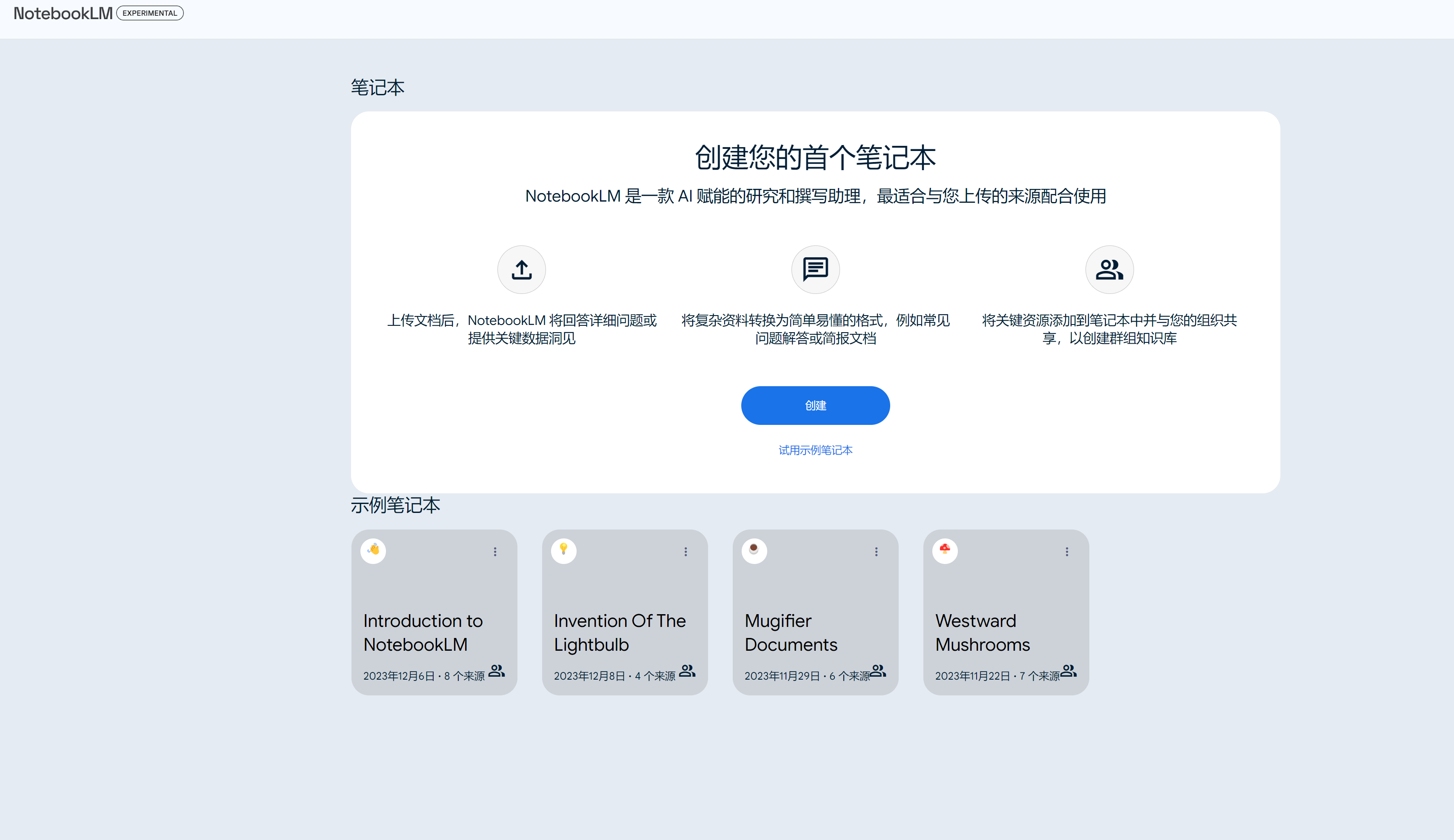The width and height of the screenshot is (1454, 840).
Task: Click the NotebookLM AI assistant subtitle text
Action: tap(815, 196)
